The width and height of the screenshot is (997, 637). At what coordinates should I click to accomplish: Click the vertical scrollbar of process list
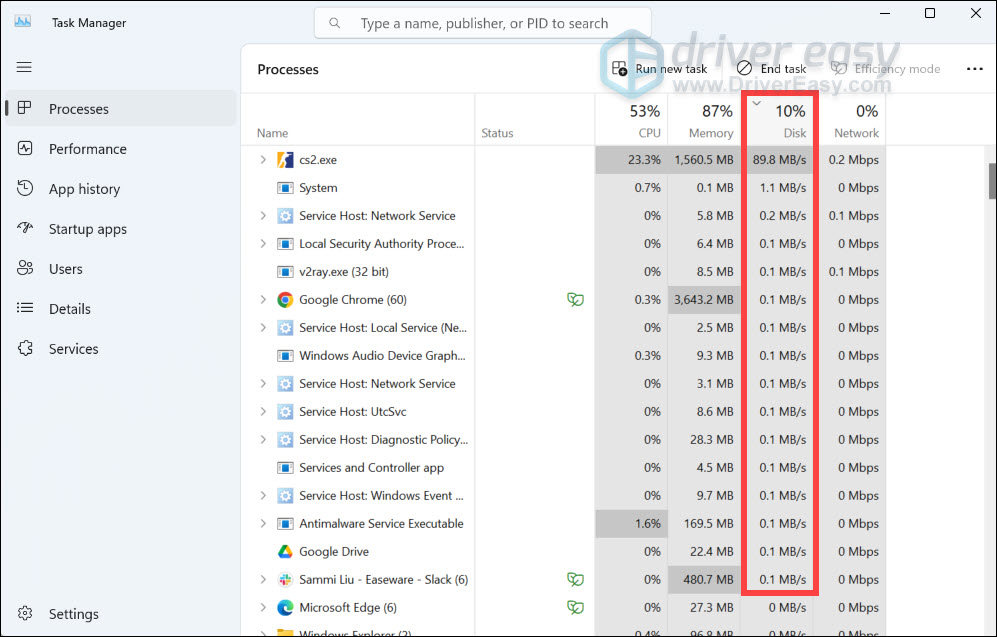pos(990,180)
